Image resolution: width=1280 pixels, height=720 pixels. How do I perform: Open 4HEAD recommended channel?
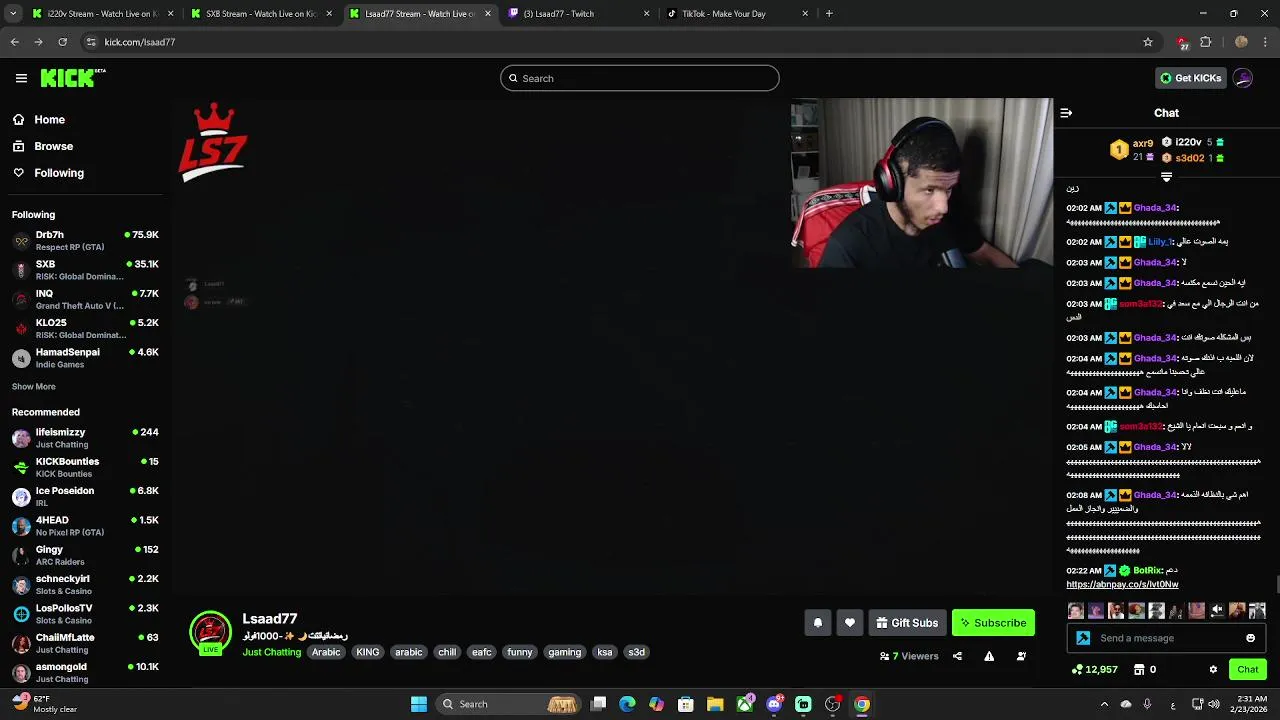85,526
